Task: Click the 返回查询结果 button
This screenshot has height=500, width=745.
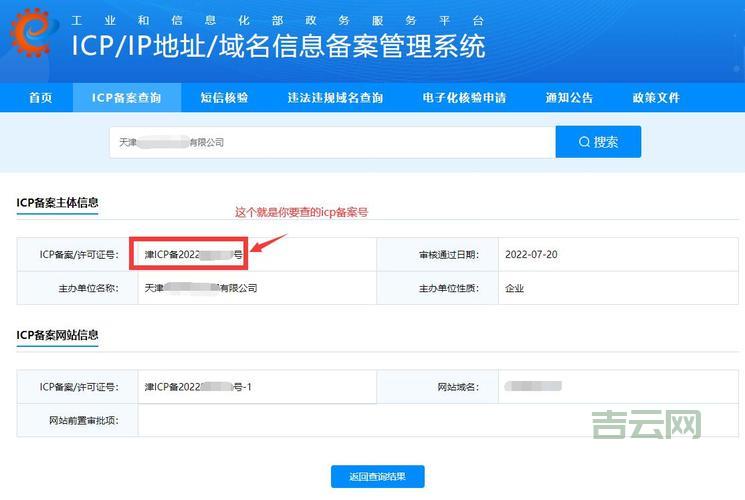Action: point(378,476)
